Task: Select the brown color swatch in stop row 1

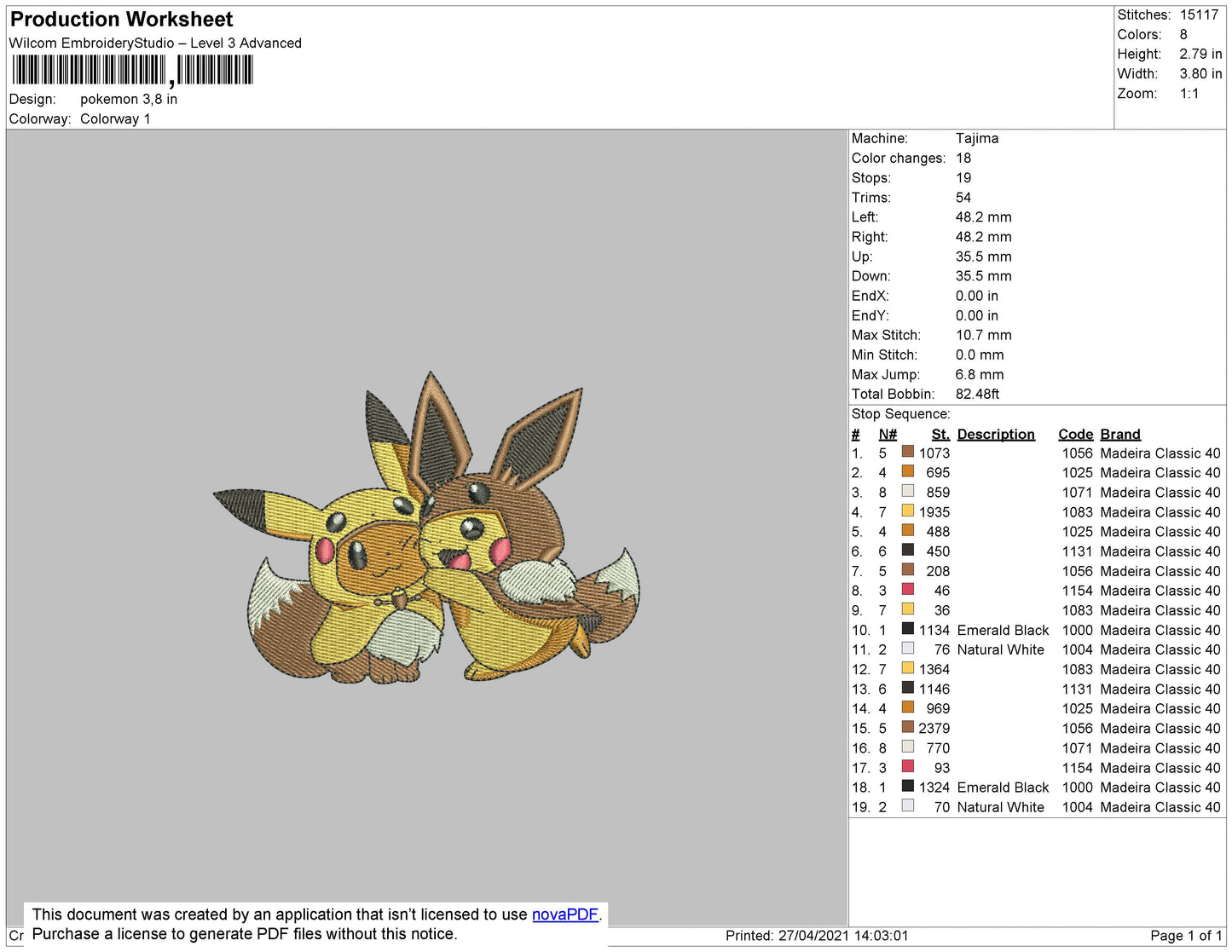Action: (908, 452)
